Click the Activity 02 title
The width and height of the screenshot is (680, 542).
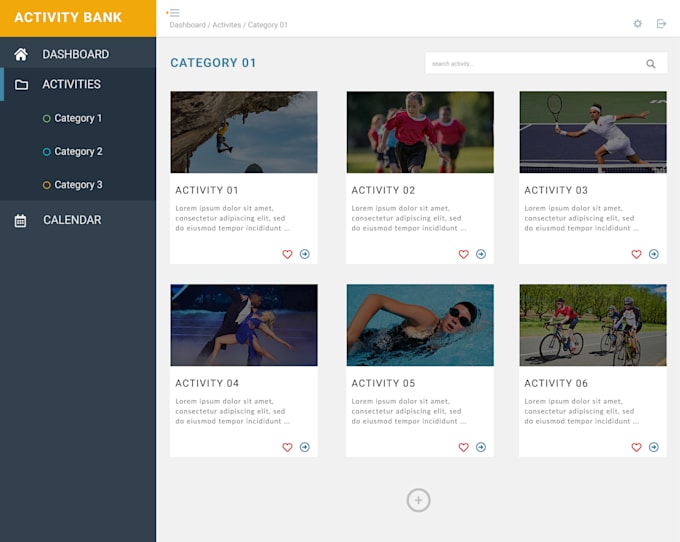pos(383,190)
